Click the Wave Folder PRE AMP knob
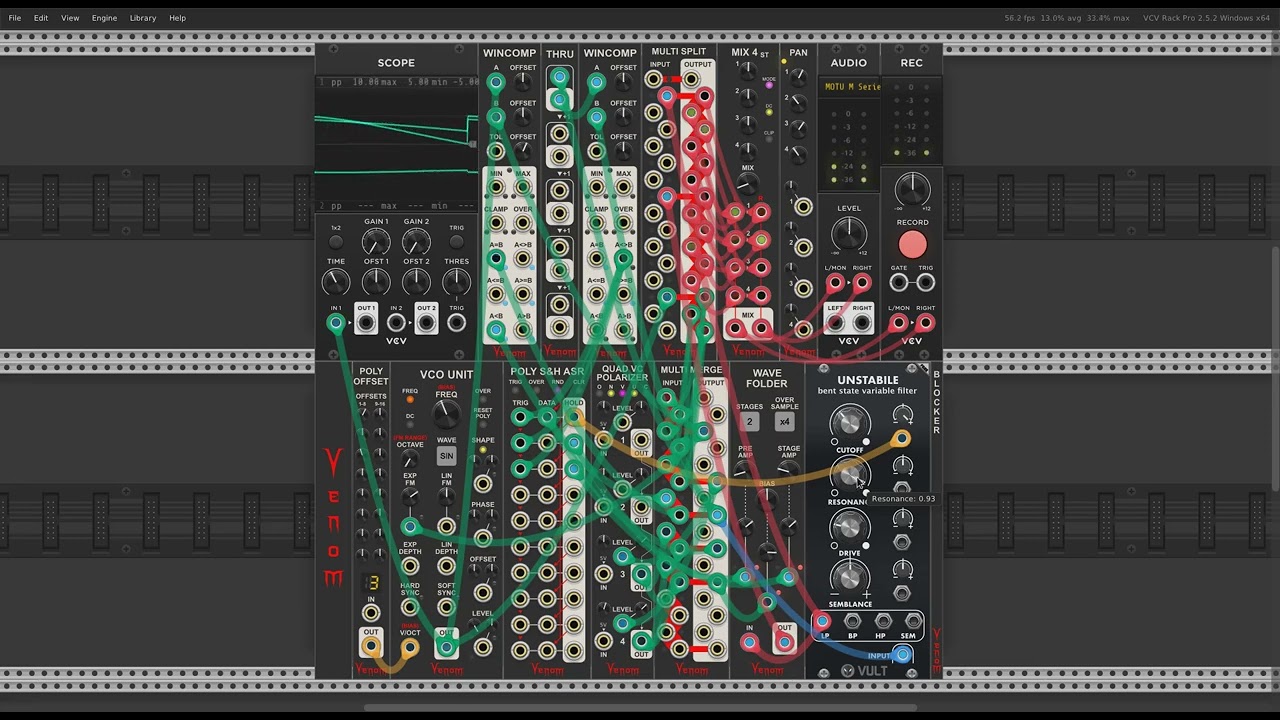The height and width of the screenshot is (720, 1280). (x=744, y=471)
